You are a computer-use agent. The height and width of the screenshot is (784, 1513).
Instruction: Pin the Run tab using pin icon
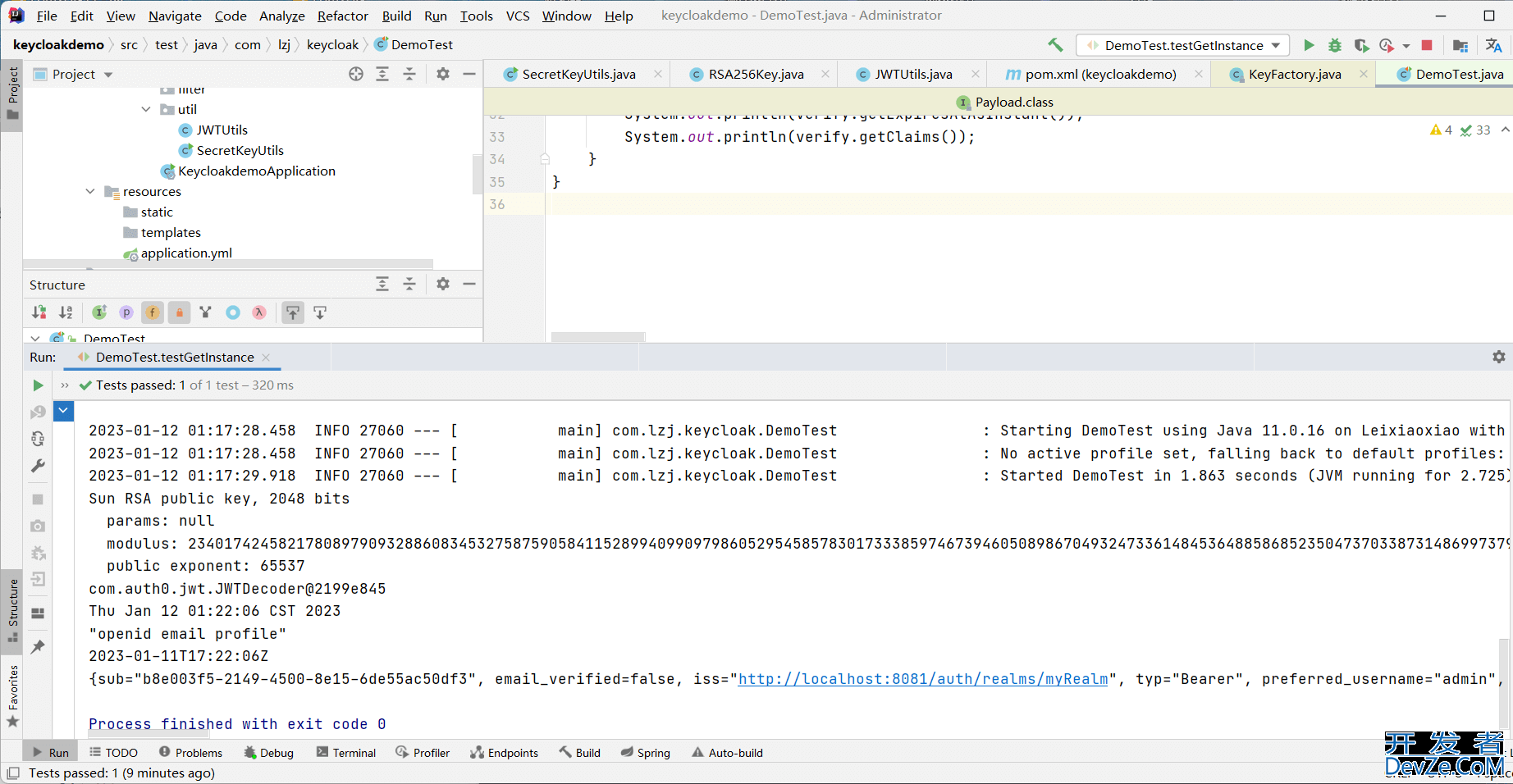(x=38, y=647)
